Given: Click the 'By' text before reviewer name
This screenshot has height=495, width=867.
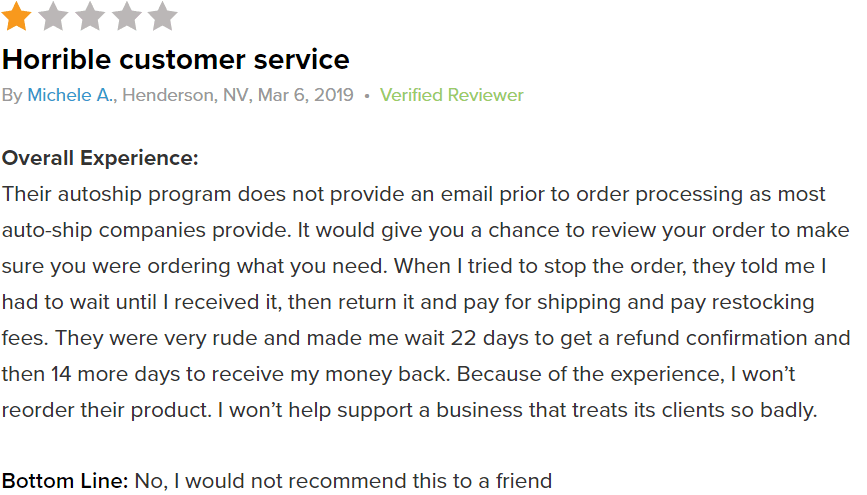Looking at the screenshot, I should tap(12, 96).
